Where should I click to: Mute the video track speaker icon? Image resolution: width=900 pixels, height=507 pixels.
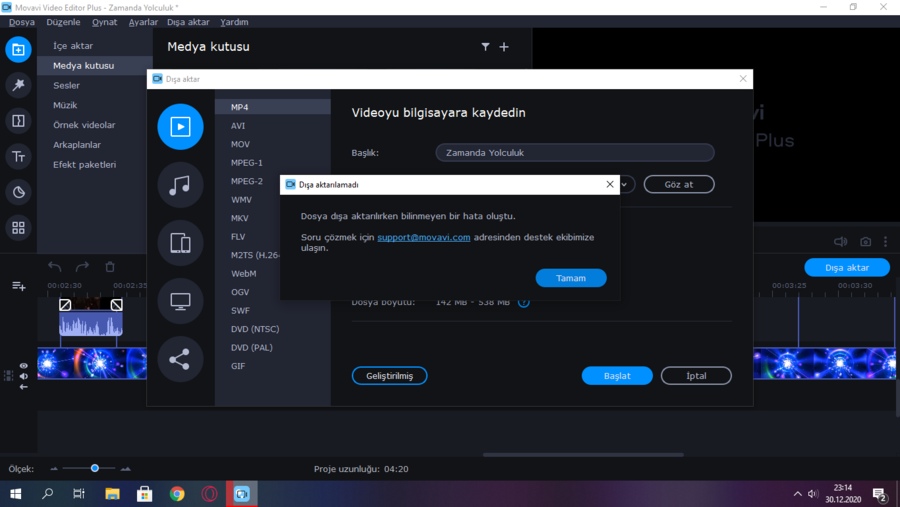pyautogui.click(x=24, y=377)
